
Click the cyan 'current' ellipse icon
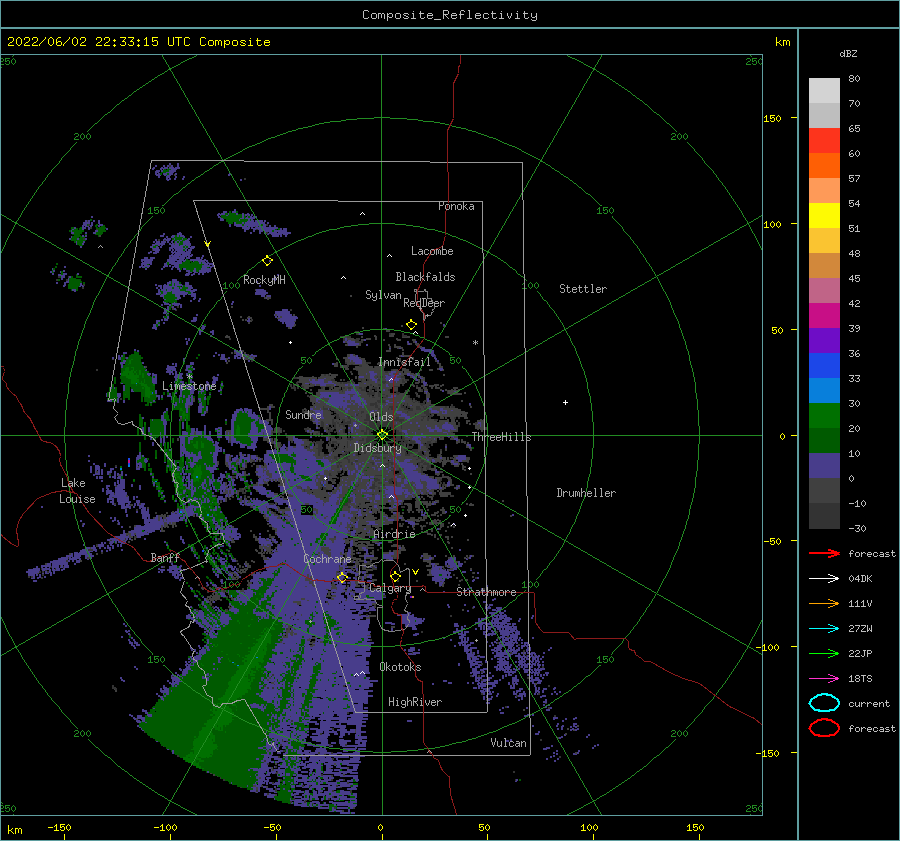click(824, 703)
